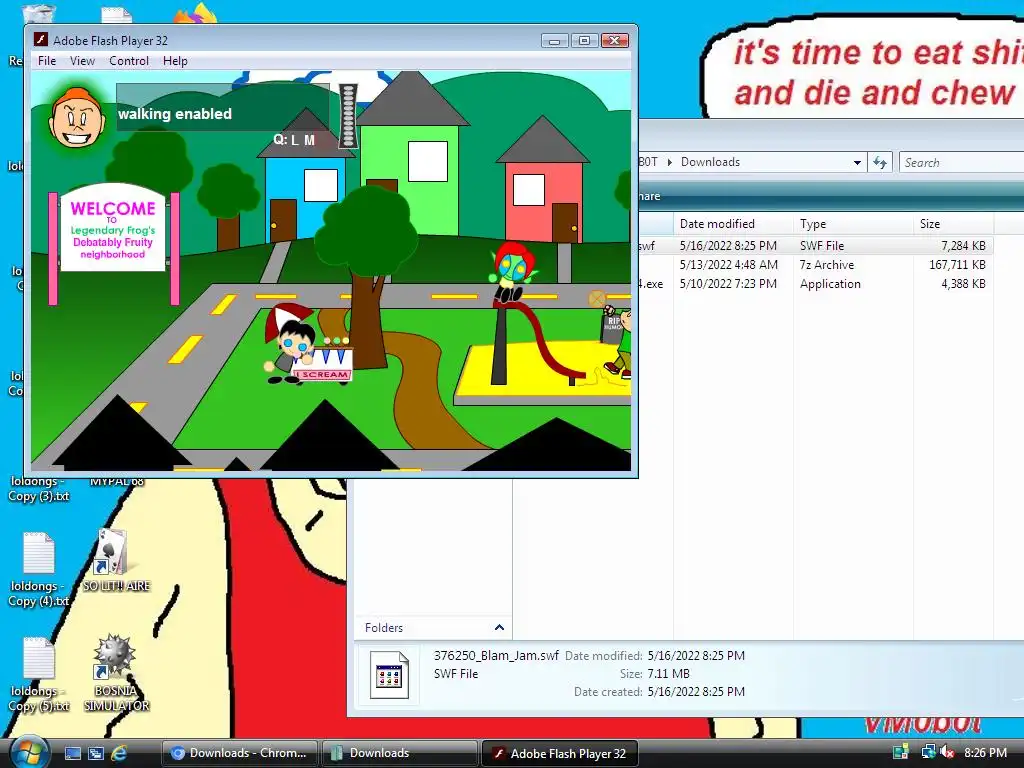Select the SWF File row
Viewport: 1024px width, 768px height.
pos(816,246)
